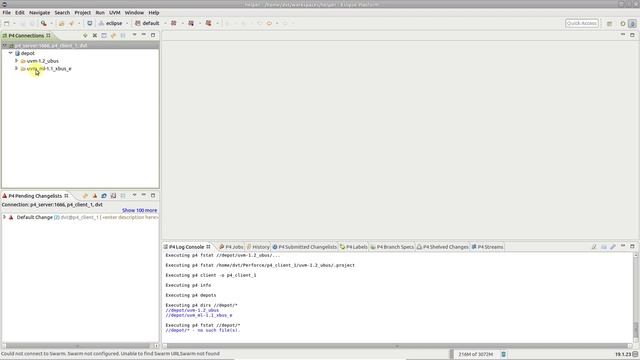The height and width of the screenshot is (360, 640).
Task: Select the eclipse theme toolbar button
Action: 110,23
